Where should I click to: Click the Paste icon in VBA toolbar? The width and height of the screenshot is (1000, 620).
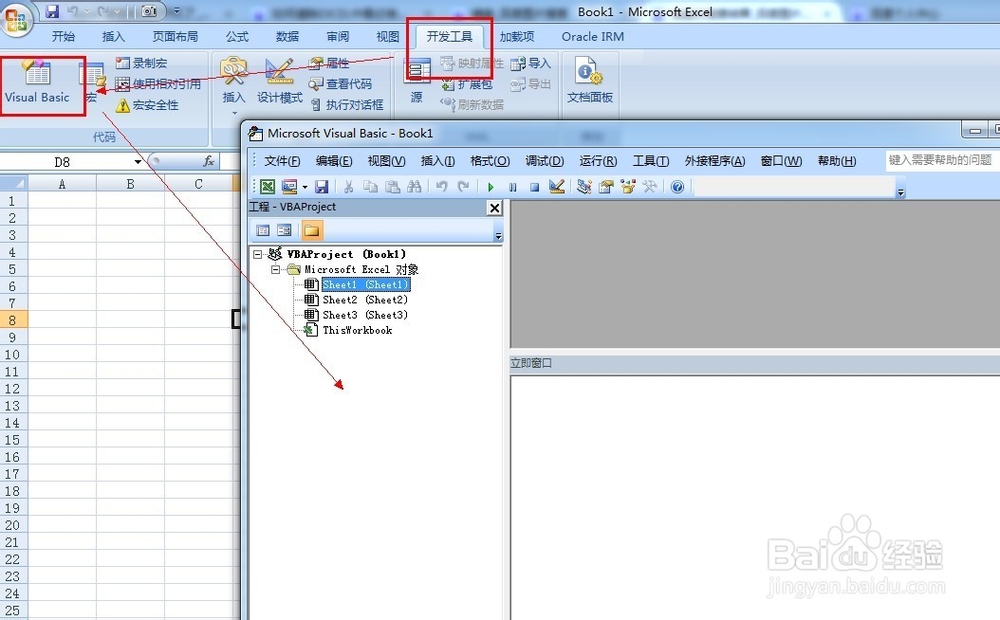[x=393, y=186]
